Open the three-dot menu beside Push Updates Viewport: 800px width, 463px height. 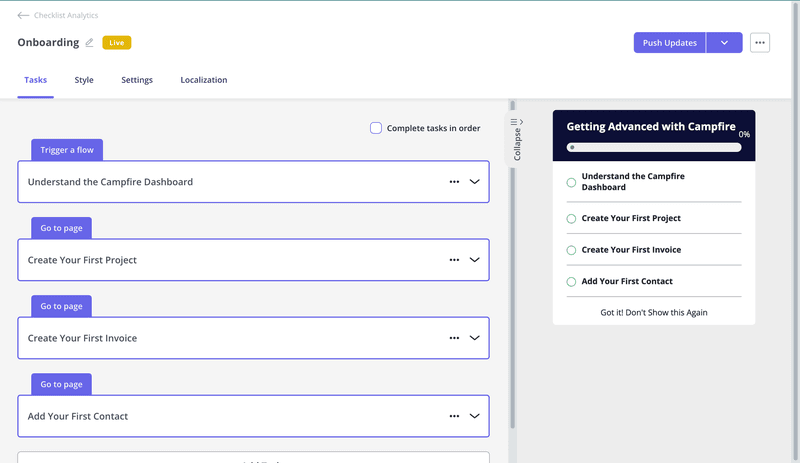click(760, 43)
